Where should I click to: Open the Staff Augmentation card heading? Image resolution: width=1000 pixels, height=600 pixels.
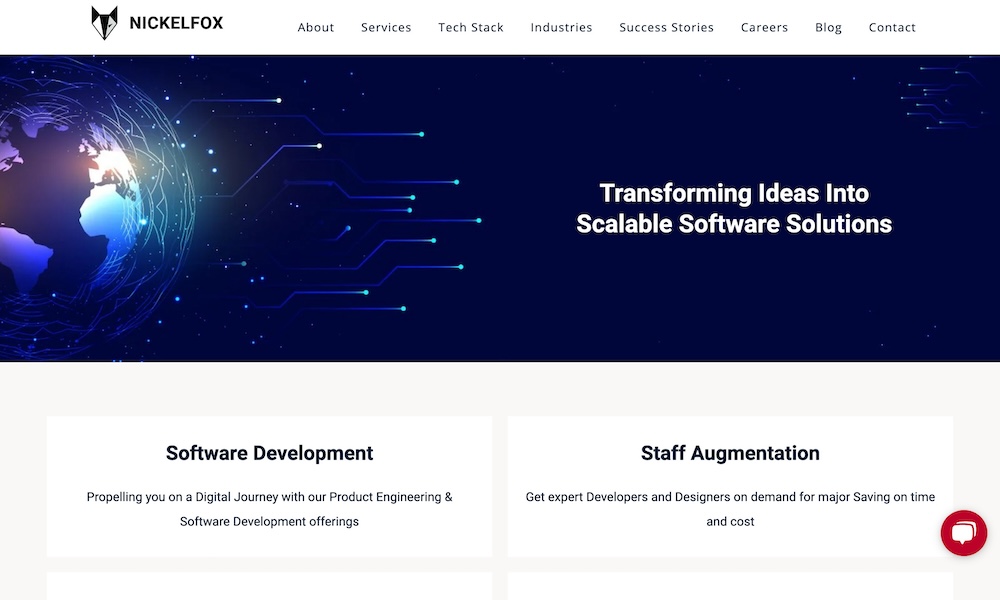pos(730,453)
